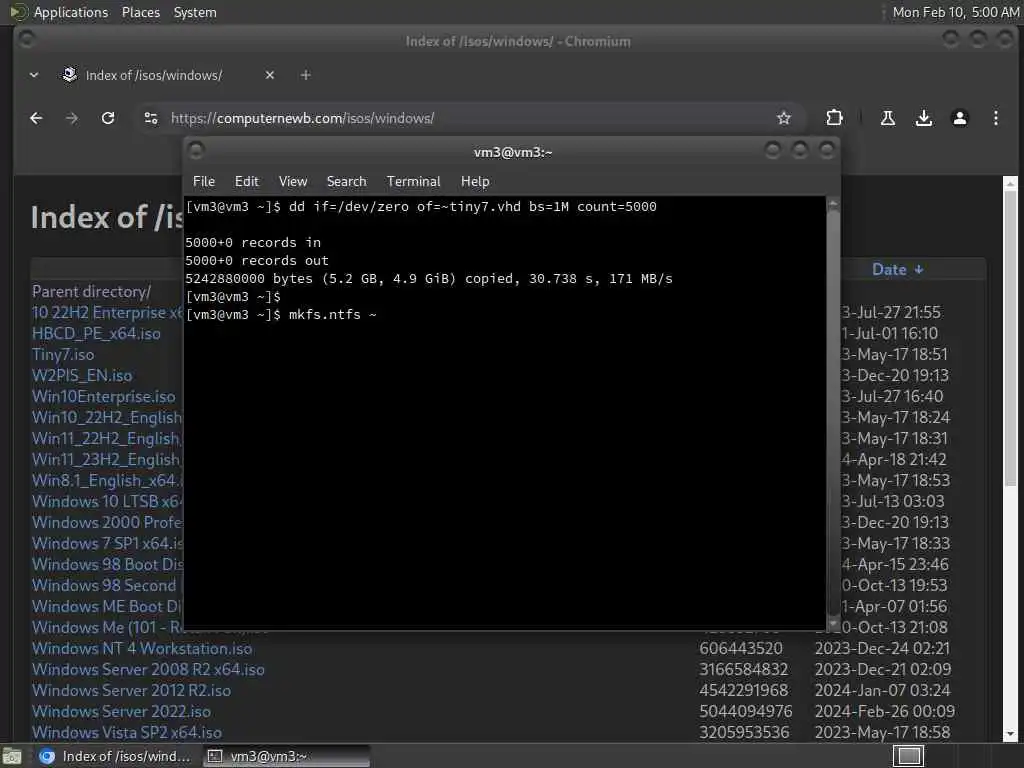Viewport: 1024px width, 768px height.
Task: Download Windows Server 2012 R2.iso
Action: click(x=131, y=690)
